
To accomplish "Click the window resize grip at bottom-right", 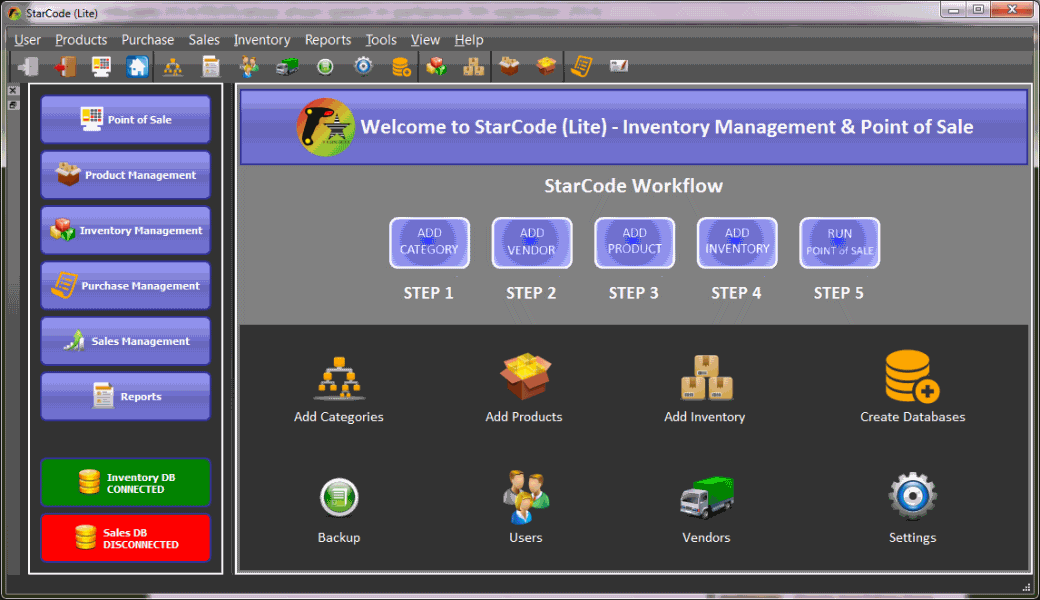I will (1027, 587).
